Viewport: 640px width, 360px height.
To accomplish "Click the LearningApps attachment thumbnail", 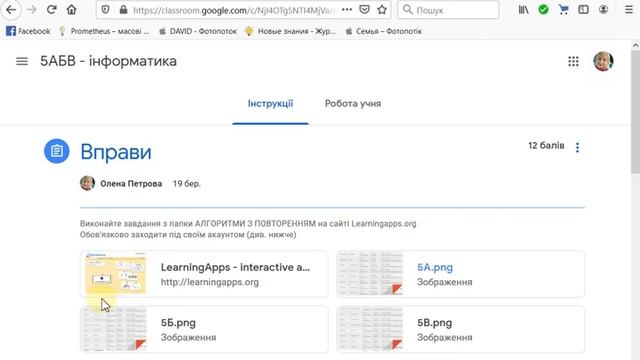I will pos(115,274).
